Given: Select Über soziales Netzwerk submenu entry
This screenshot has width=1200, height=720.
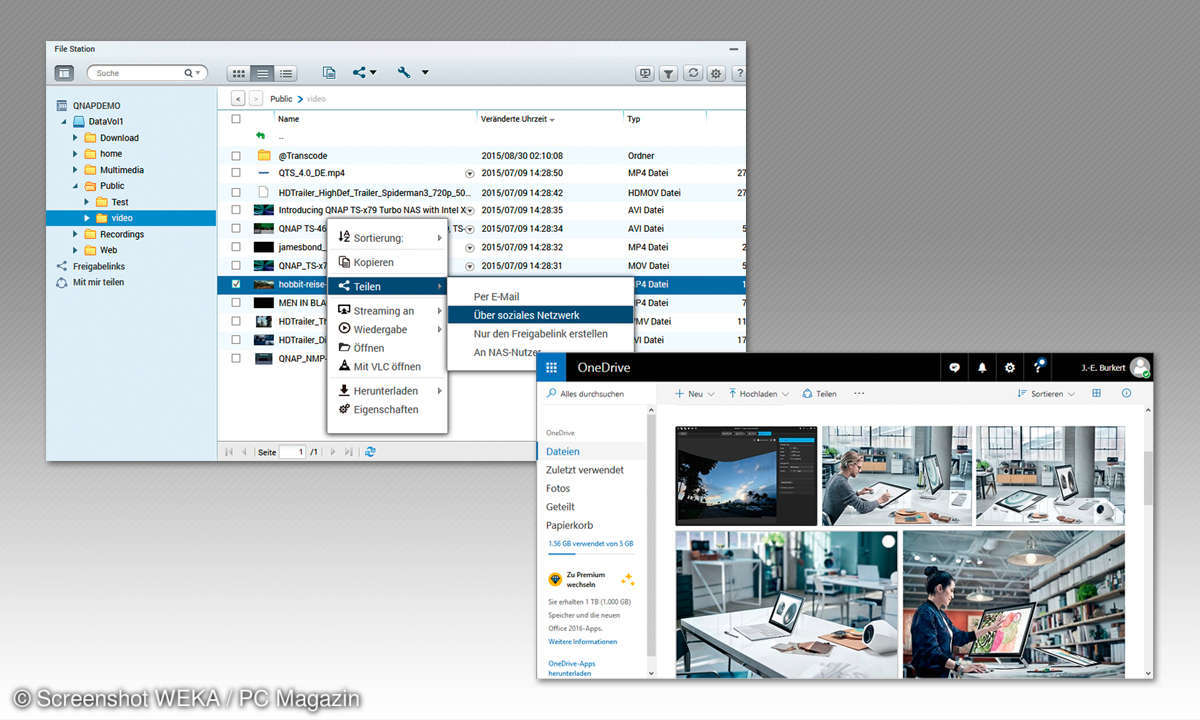Looking at the screenshot, I should click(540, 315).
